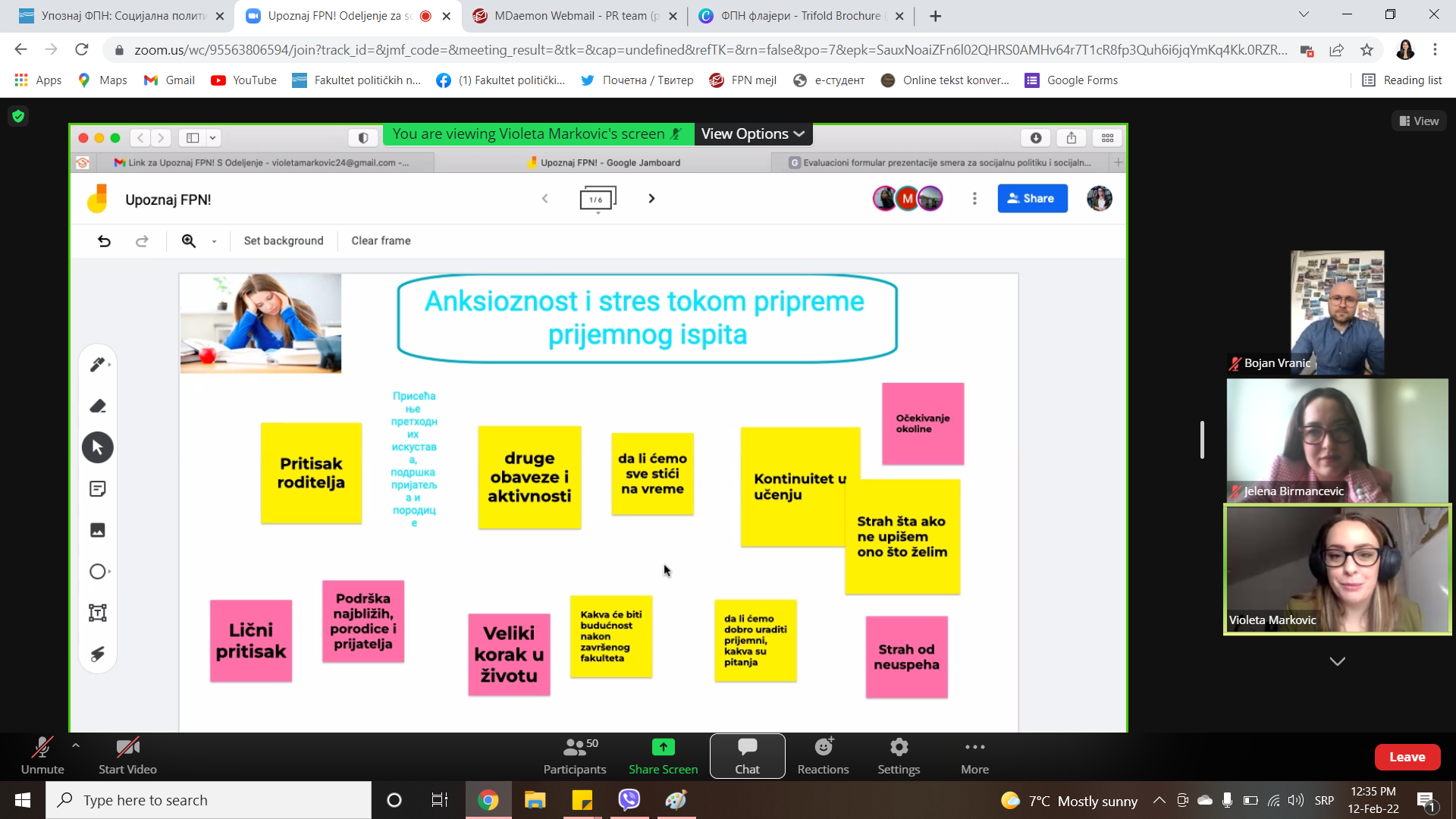Screen dimensions: 1456x819
Task: Open File Explorer from taskbar
Action: (535, 800)
